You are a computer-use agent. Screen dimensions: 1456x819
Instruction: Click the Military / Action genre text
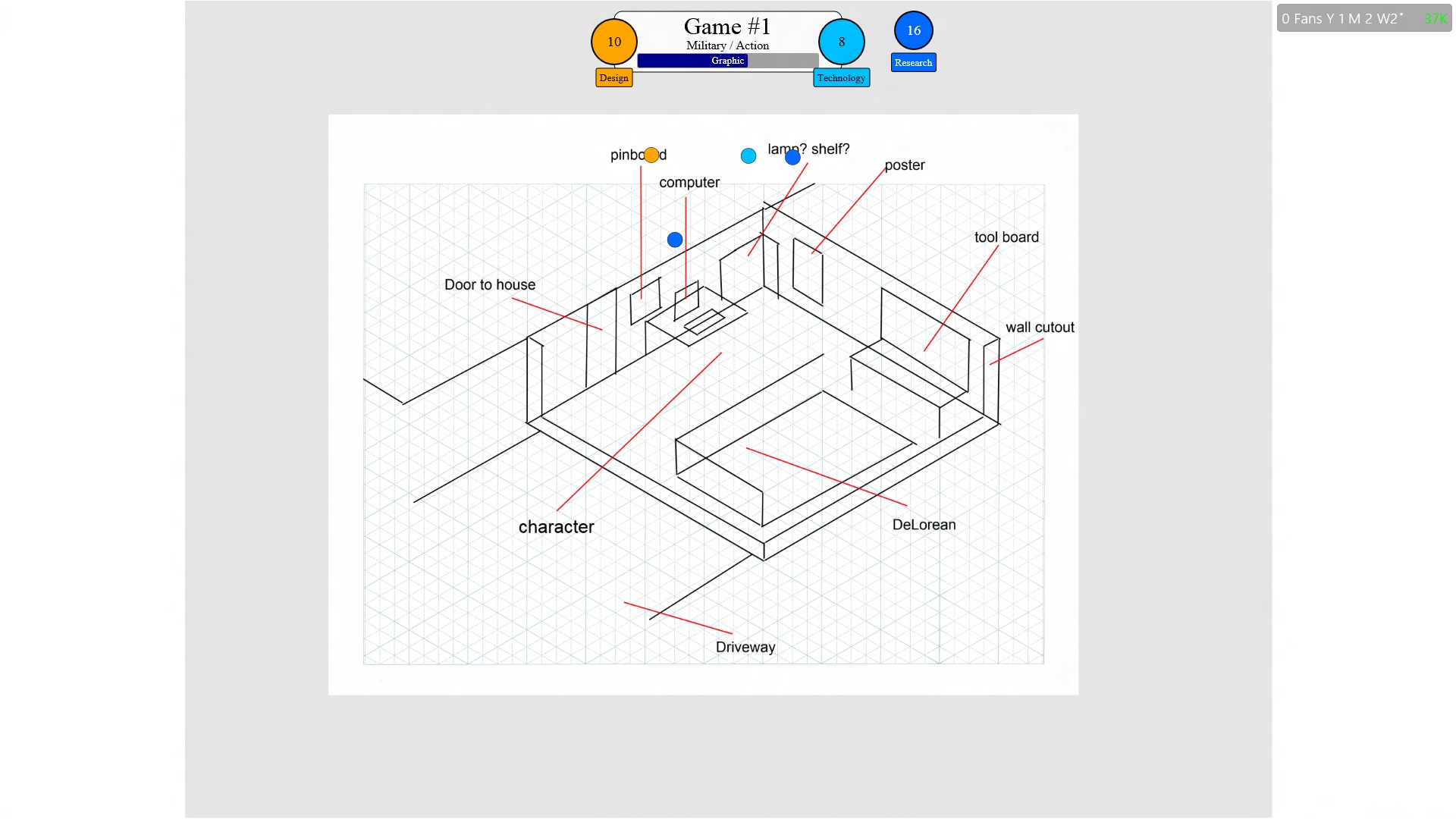tap(727, 45)
